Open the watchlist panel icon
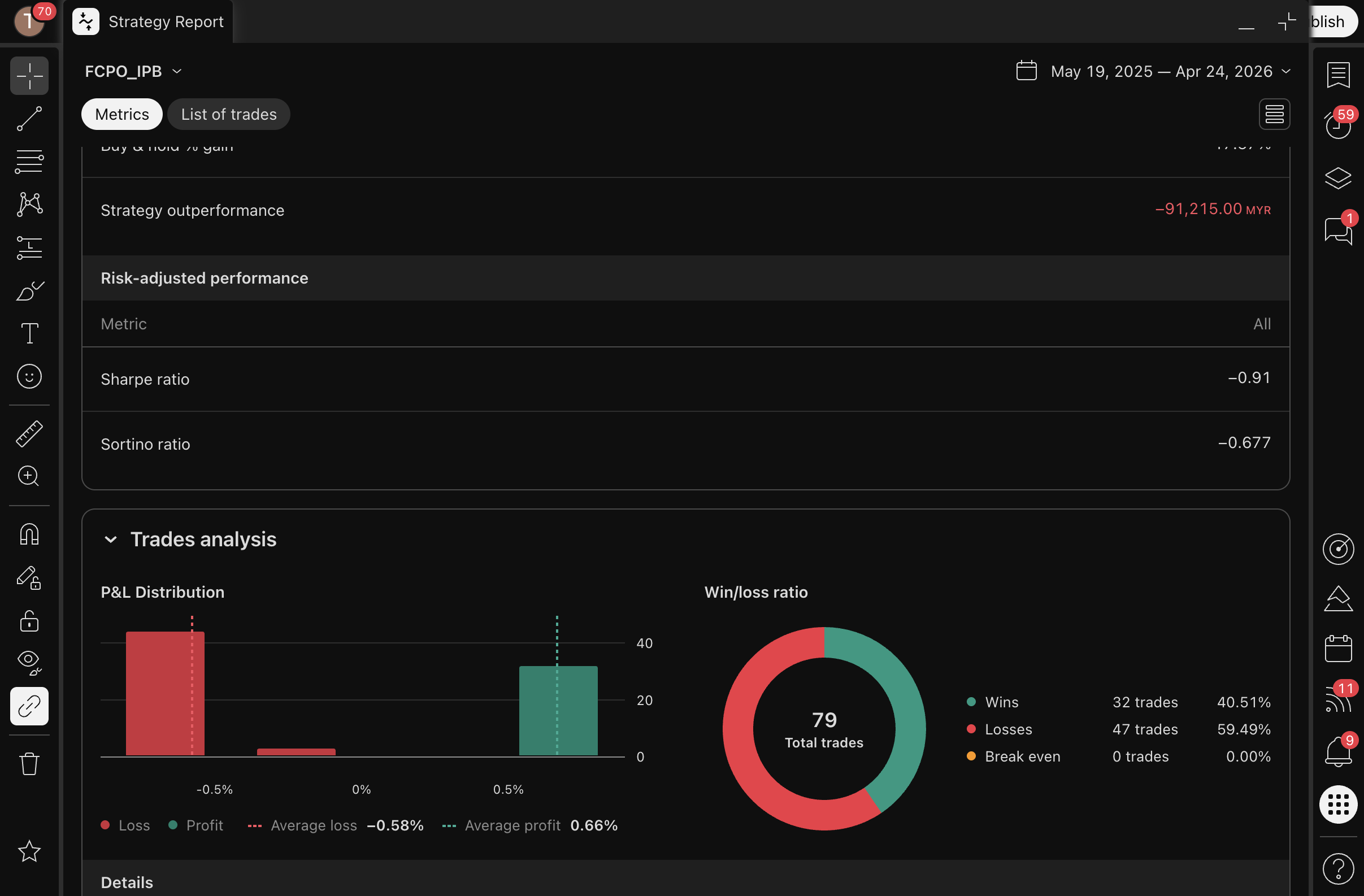Image resolution: width=1364 pixels, height=896 pixels. click(1337, 75)
